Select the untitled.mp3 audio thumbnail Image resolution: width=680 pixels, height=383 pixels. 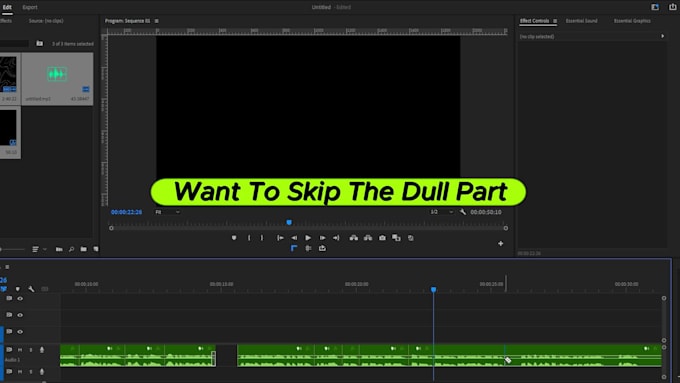[x=57, y=74]
